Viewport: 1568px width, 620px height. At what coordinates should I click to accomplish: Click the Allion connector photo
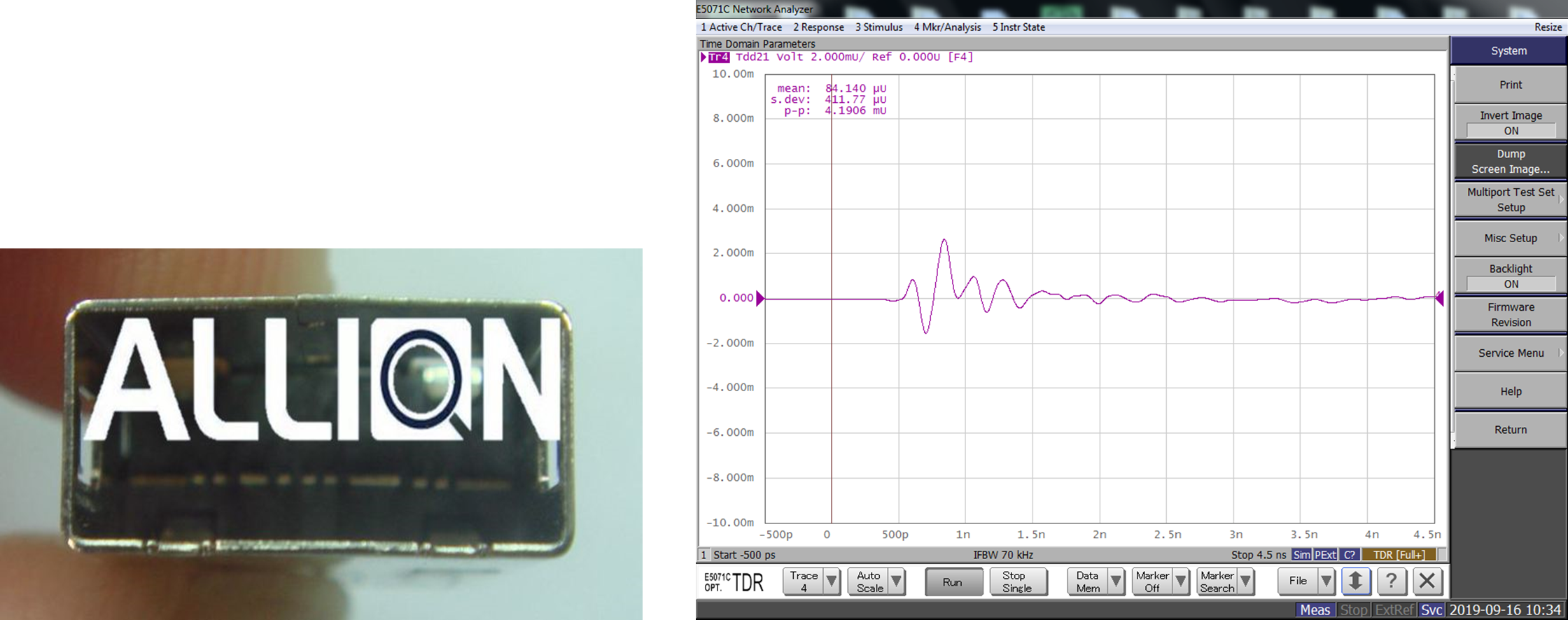pos(321,434)
